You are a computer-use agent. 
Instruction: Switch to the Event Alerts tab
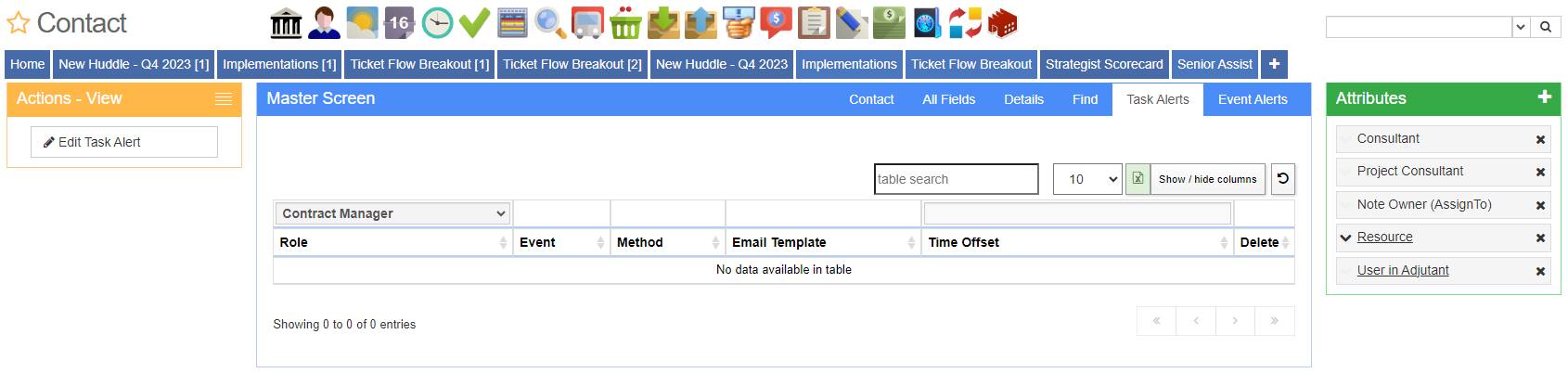1253,99
